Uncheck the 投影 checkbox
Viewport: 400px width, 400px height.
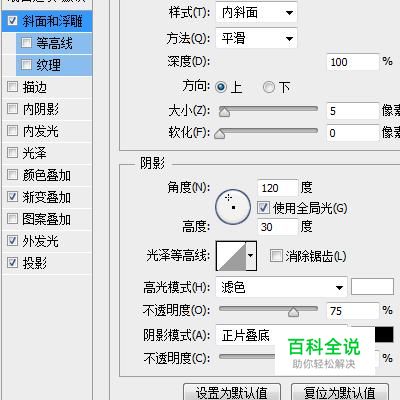click(12, 263)
